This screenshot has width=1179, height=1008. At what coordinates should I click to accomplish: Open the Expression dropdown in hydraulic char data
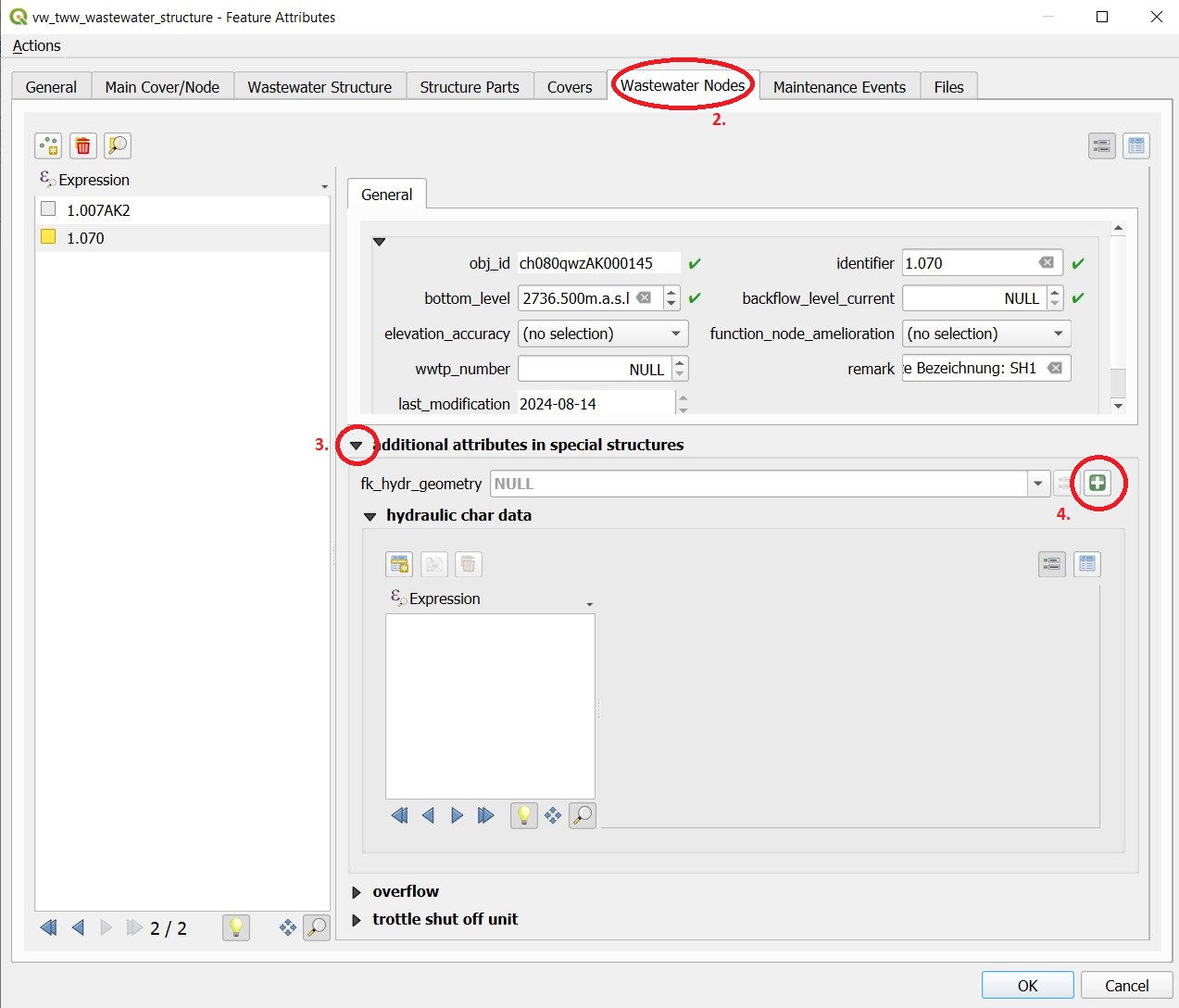click(590, 605)
